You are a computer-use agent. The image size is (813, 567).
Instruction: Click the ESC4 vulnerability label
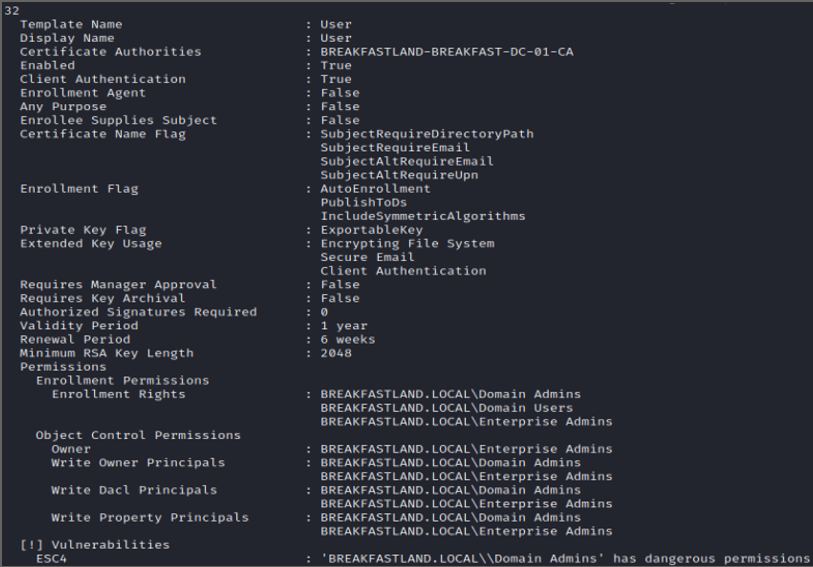52,558
